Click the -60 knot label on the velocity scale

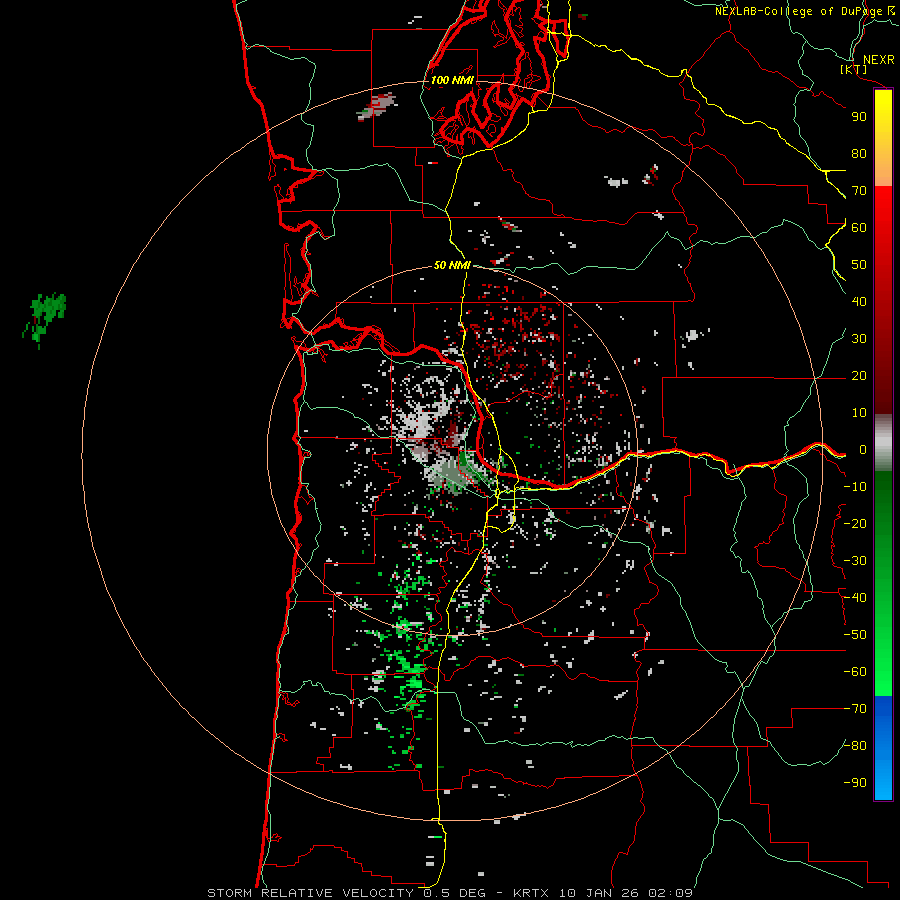click(855, 672)
